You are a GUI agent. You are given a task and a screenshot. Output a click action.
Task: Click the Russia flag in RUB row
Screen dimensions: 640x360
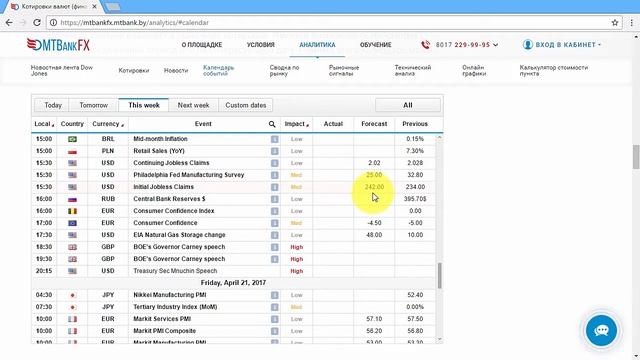click(72, 199)
